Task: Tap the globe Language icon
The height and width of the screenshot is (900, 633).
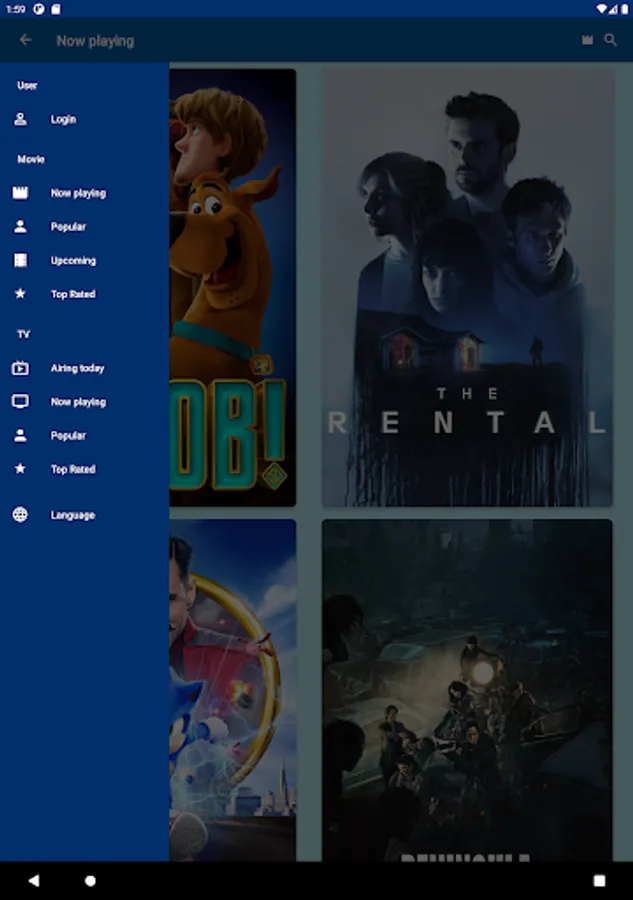Action: click(x=20, y=515)
